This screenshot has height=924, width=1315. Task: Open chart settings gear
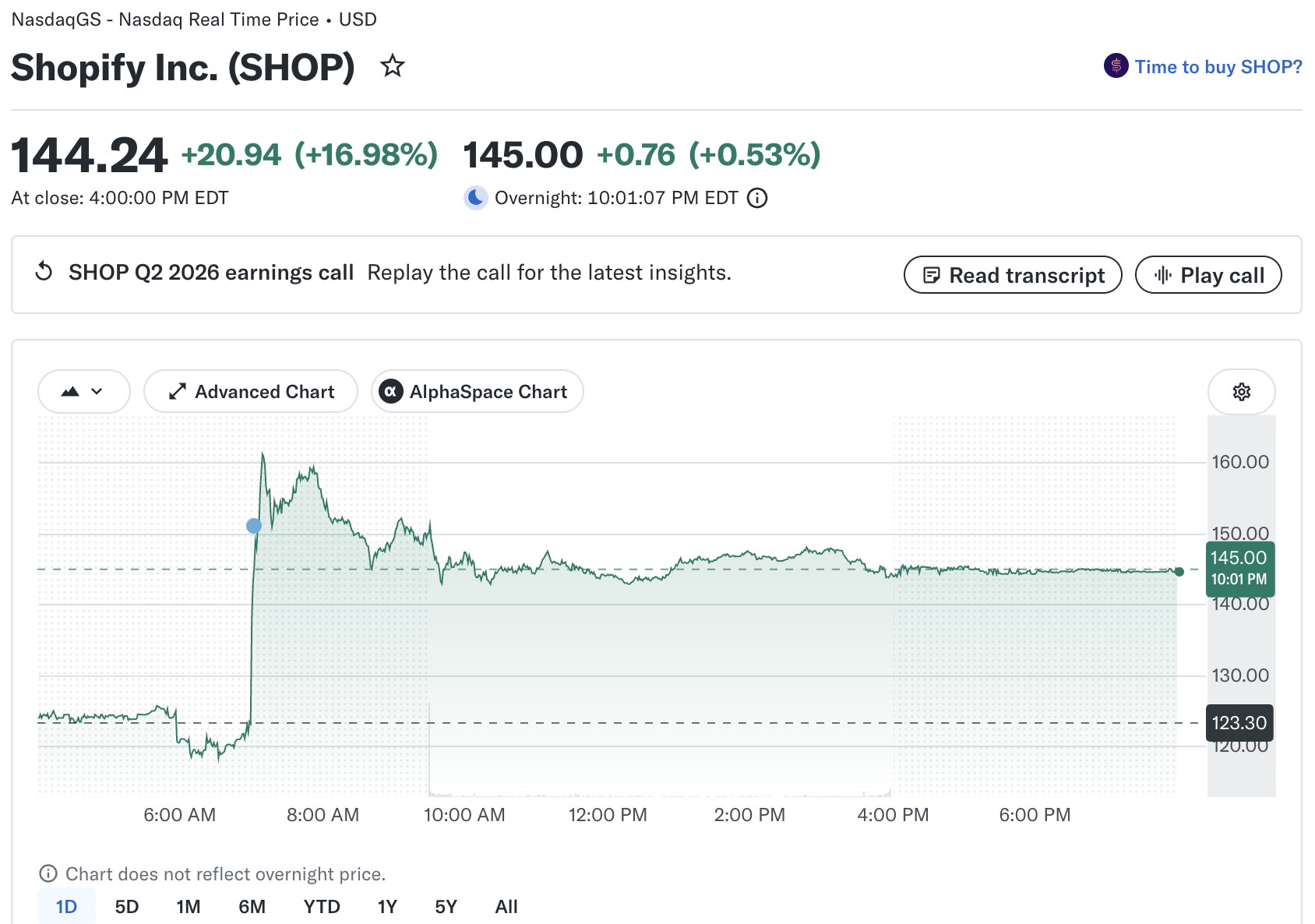click(x=1242, y=391)
